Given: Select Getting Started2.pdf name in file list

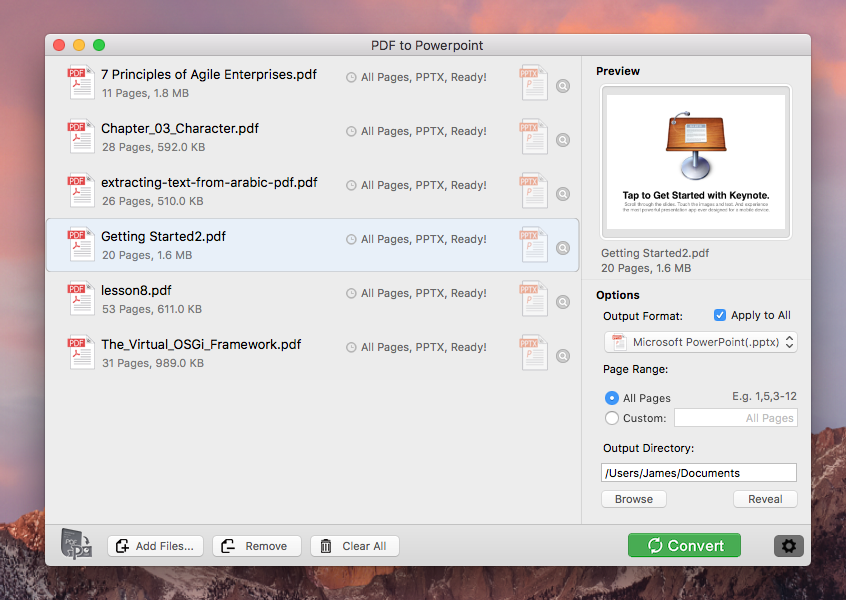Looking at the screenshot, I should point(163,236).
